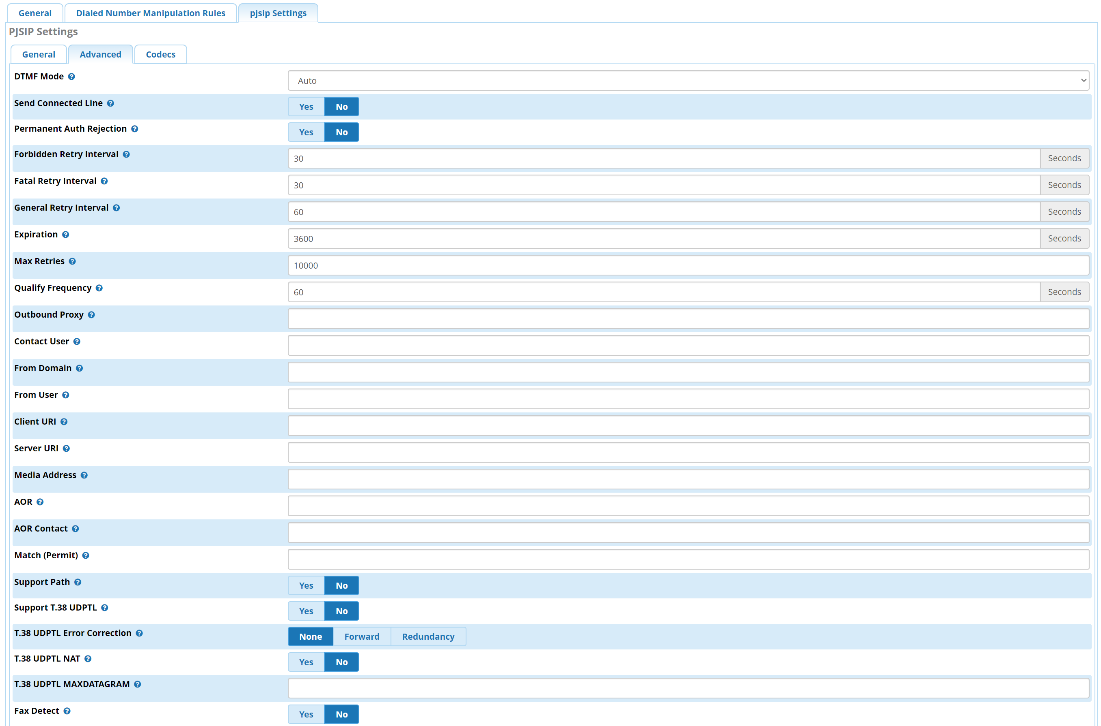1101x726 pixels.
Task: Open the DTMF Mode dropdown
Action: point(688,80)
